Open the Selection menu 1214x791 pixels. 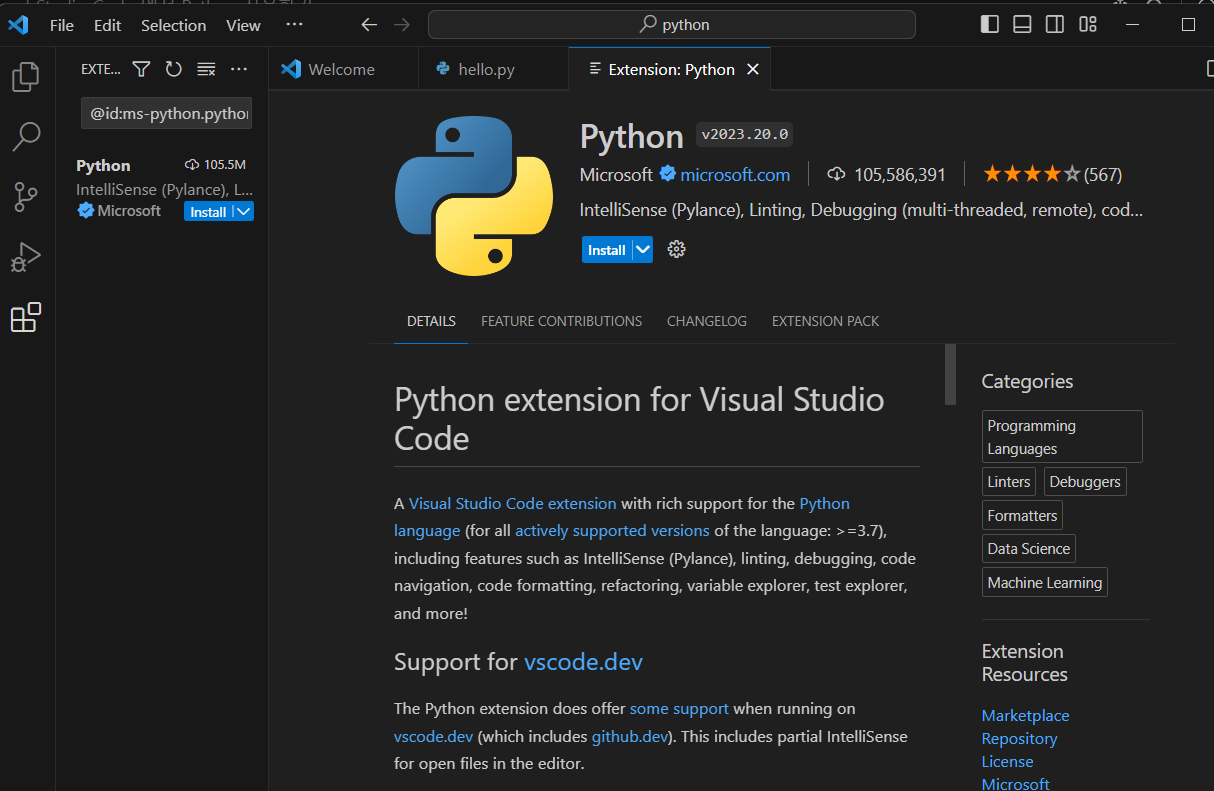[x=174, y=25]
